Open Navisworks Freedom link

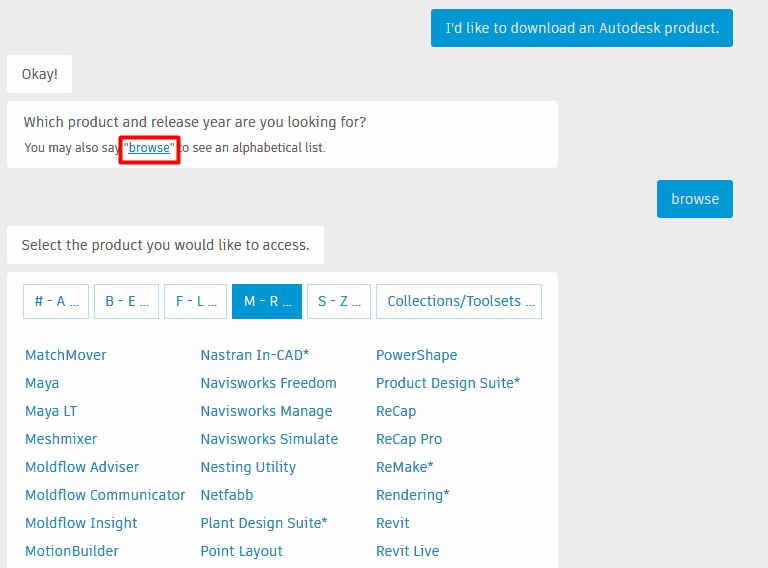pyautogui.click(x=268, y=383)
